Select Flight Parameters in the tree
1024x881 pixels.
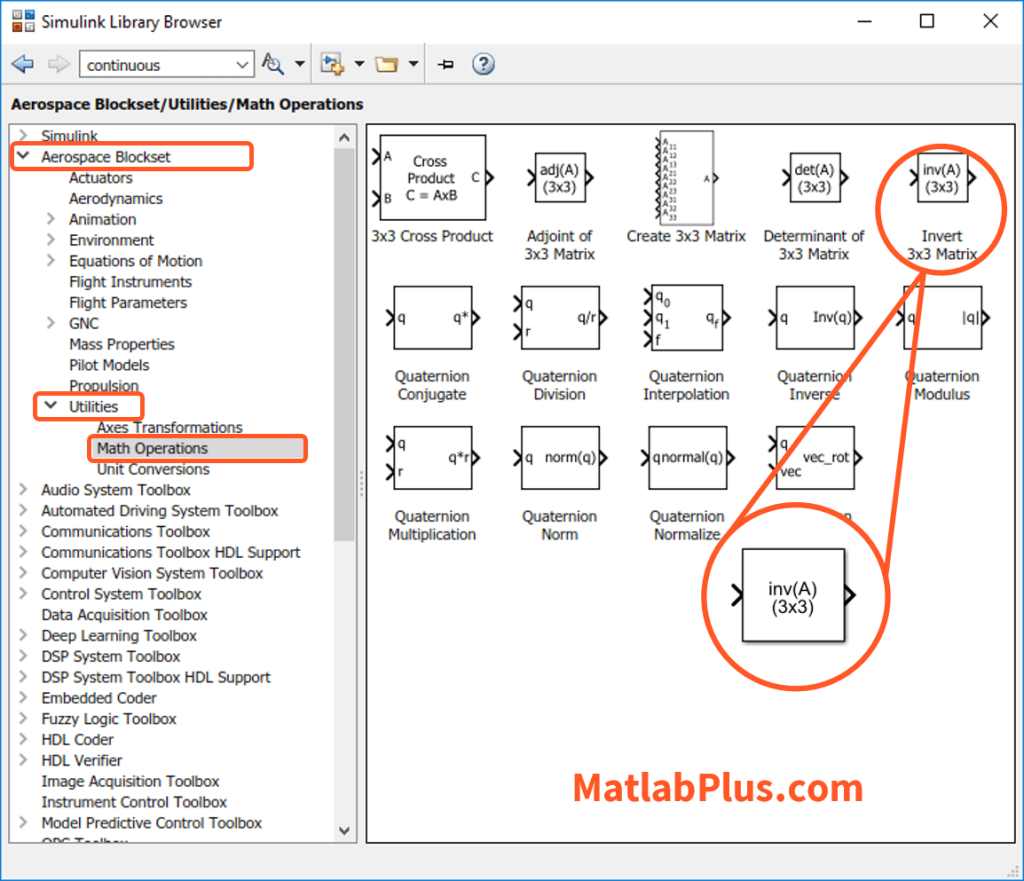(128, 302)
